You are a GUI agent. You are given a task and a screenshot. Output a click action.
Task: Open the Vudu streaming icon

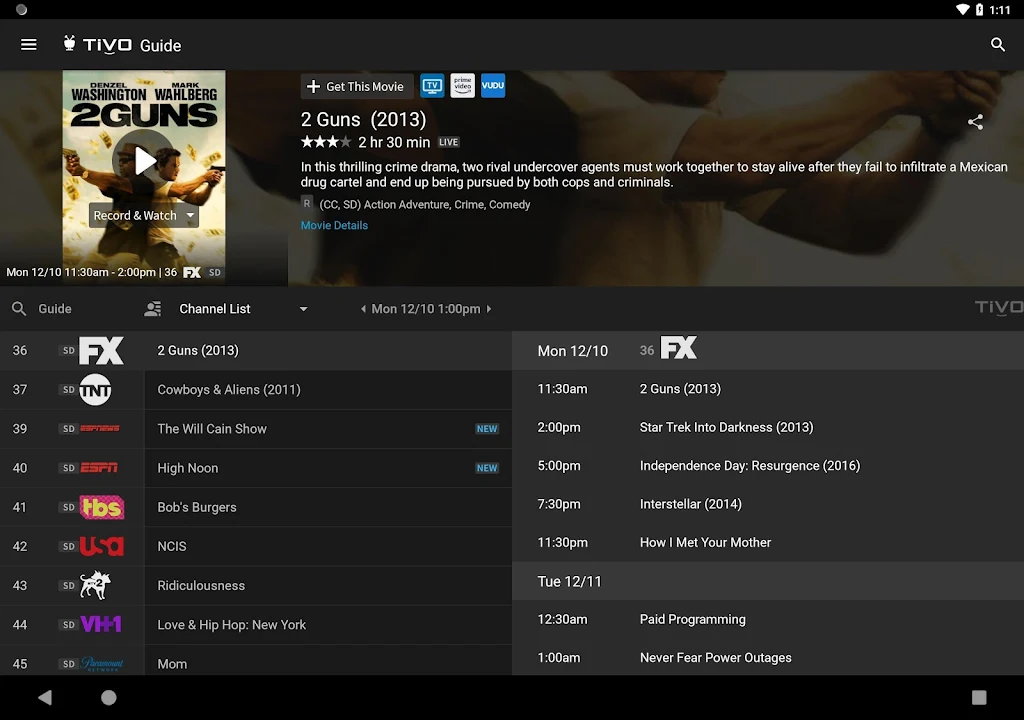point(493,86)
